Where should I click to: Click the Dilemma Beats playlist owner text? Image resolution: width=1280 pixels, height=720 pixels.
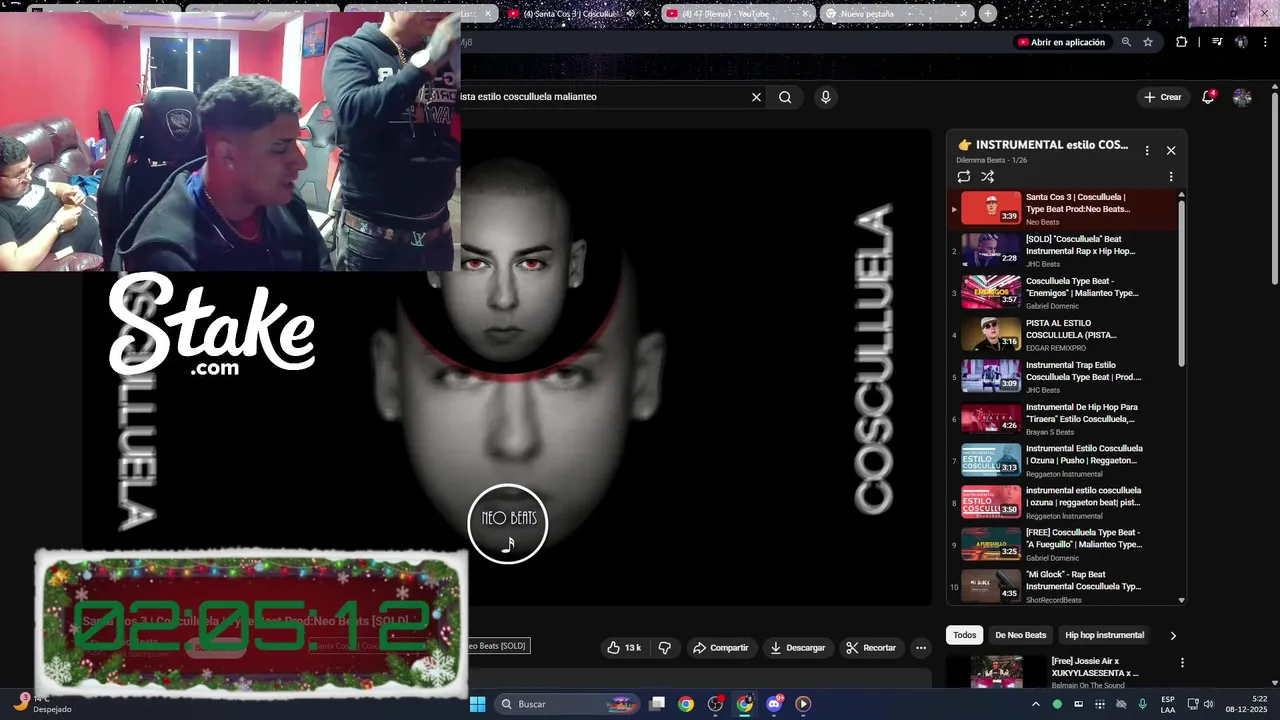coord(981,160)
